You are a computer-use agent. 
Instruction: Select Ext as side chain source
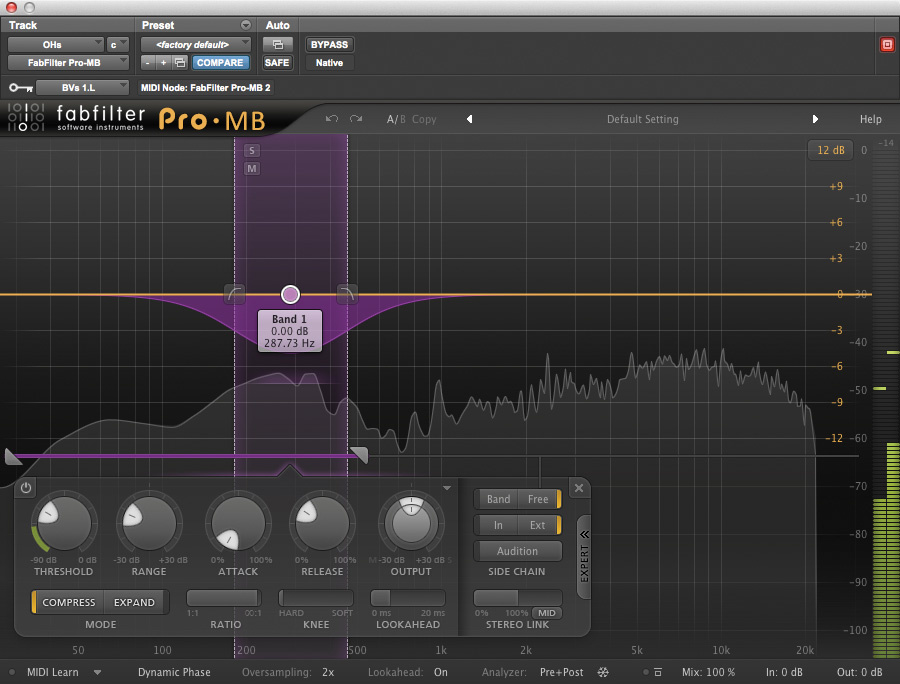point(538,525)
